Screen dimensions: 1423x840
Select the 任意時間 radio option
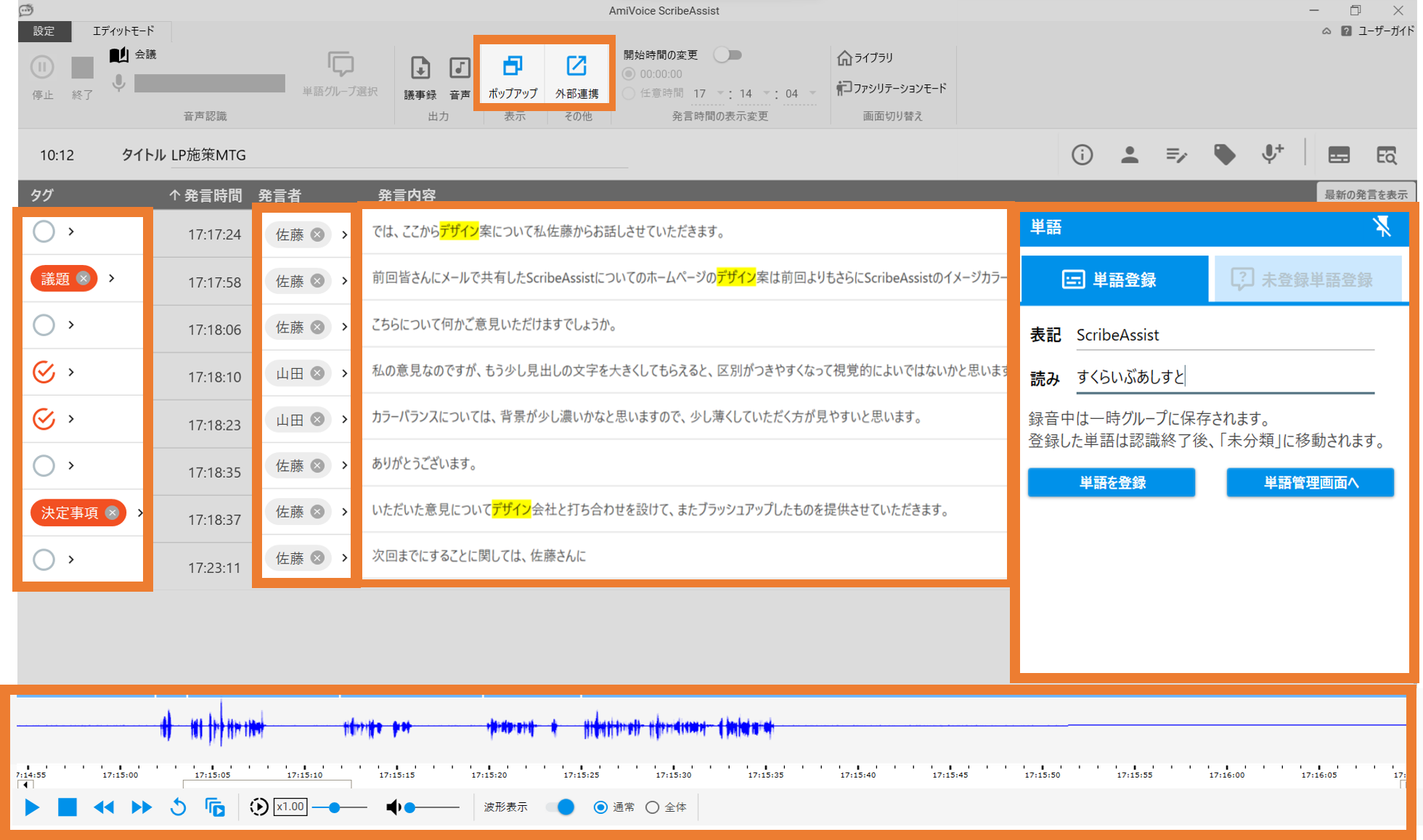[x=629, y=93]
